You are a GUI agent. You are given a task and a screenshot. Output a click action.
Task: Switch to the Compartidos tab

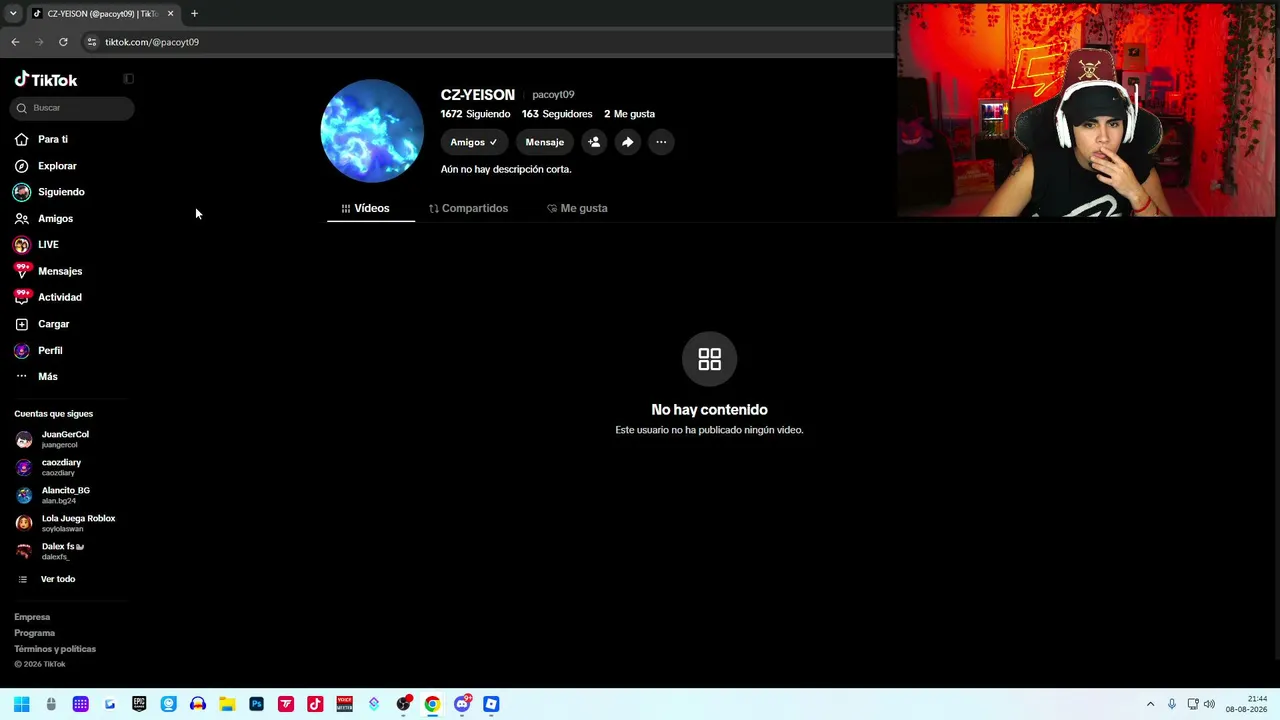(468, 208)
